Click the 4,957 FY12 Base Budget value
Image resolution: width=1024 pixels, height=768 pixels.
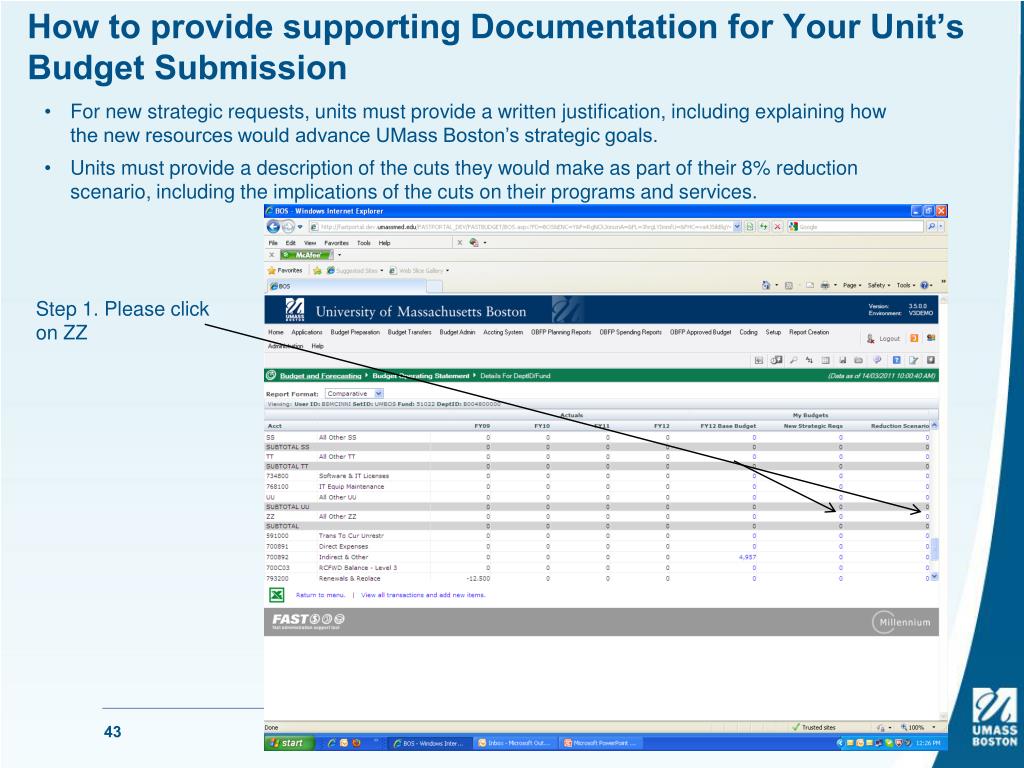click(747, 557)
